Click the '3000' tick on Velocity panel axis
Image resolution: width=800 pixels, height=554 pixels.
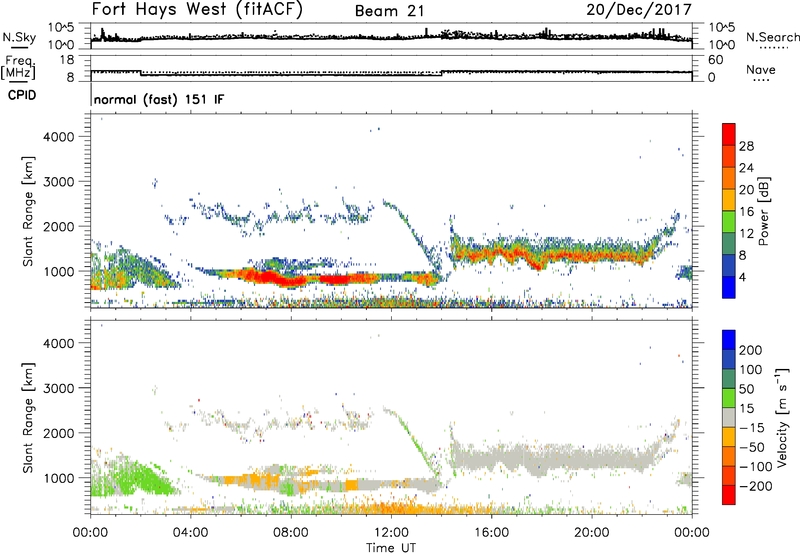(58, 388)
